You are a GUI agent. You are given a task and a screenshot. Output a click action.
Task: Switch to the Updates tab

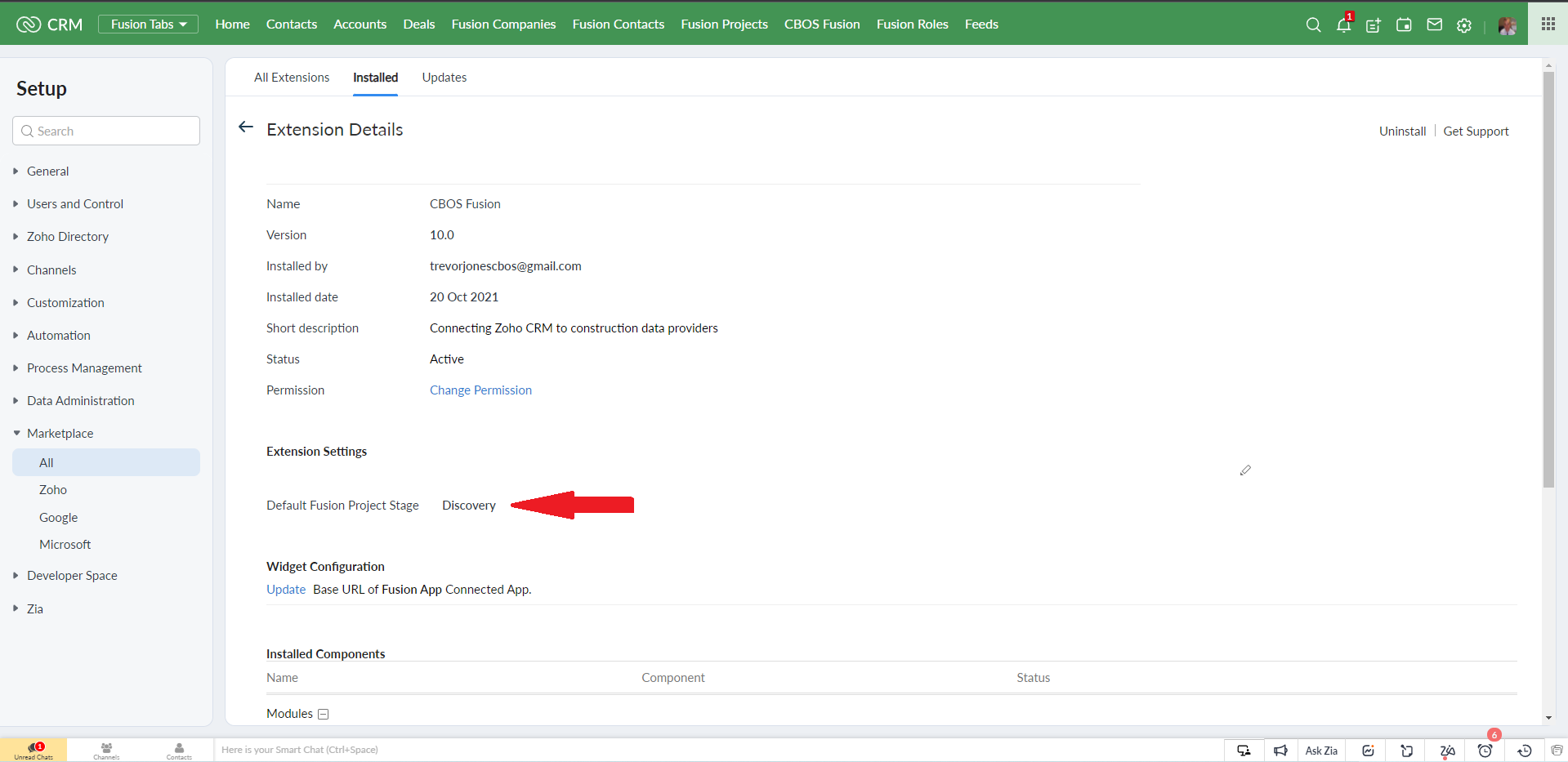[x=444, y=78]
